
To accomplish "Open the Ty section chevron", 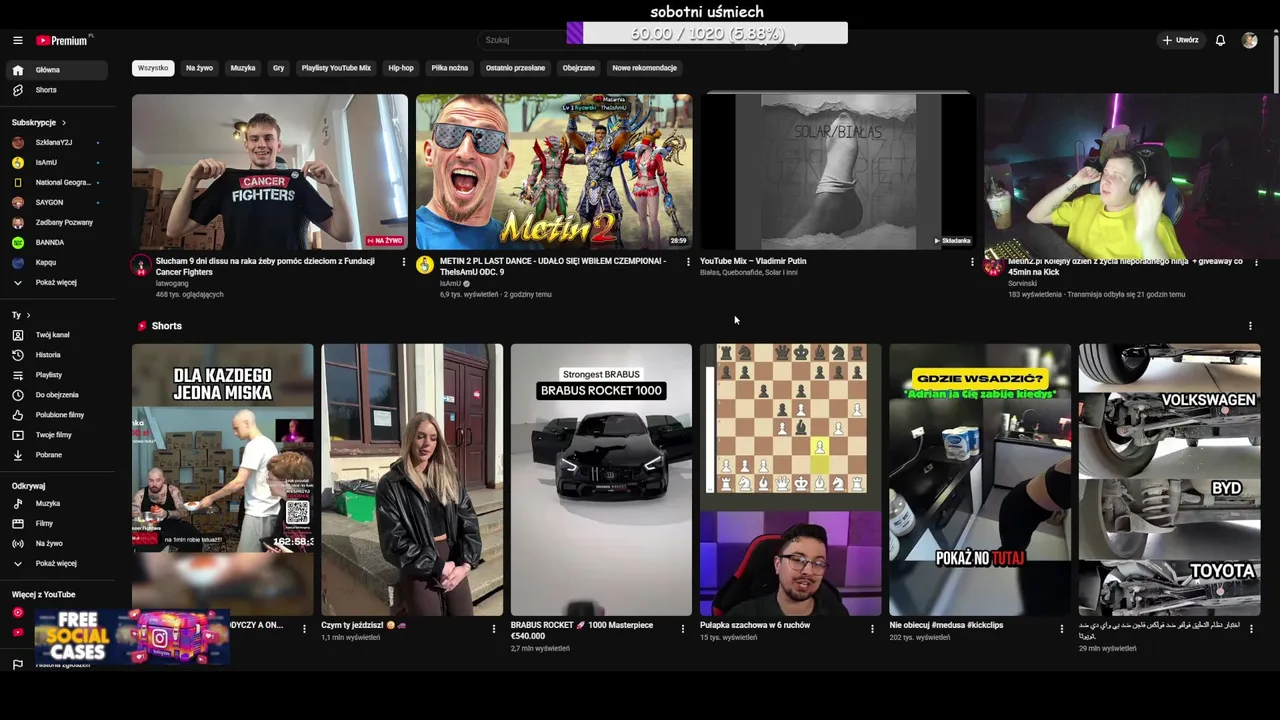I will tap(28, 315).
